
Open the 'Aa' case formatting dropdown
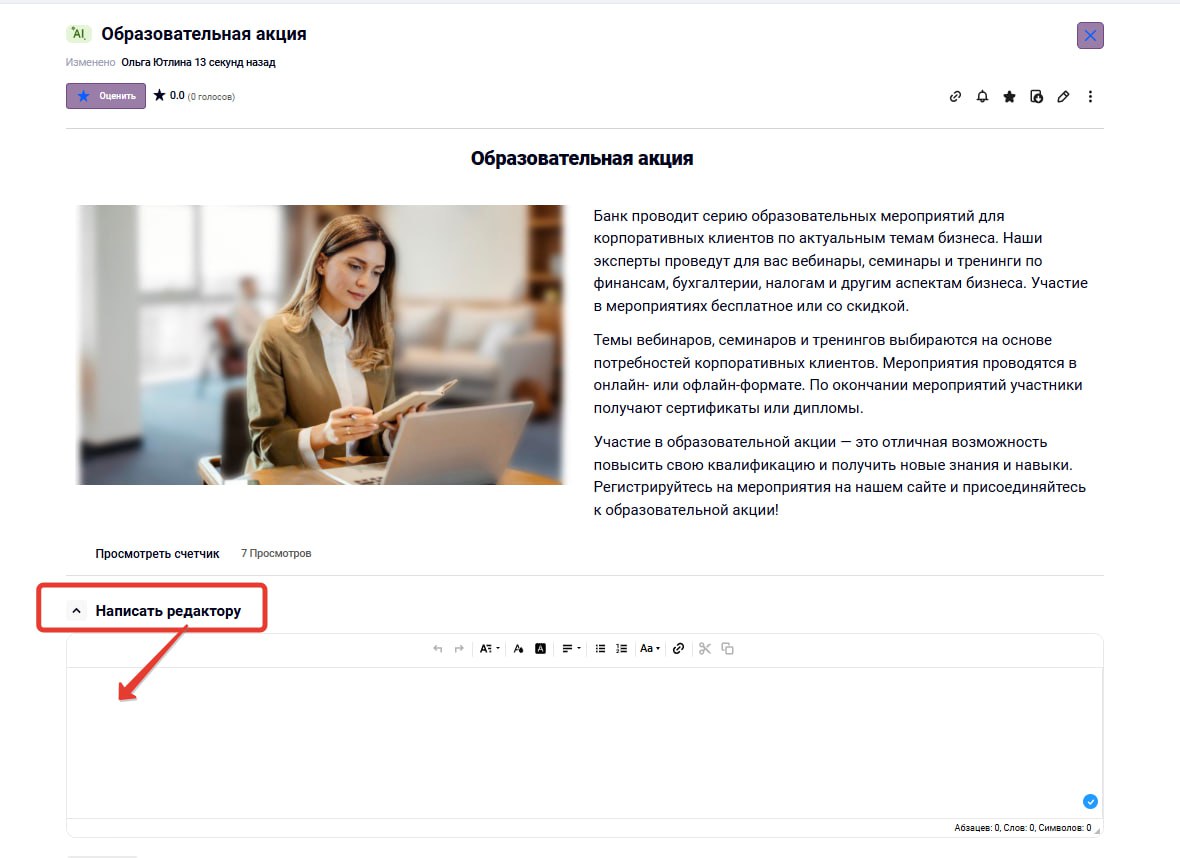click(x=649, y=648)
